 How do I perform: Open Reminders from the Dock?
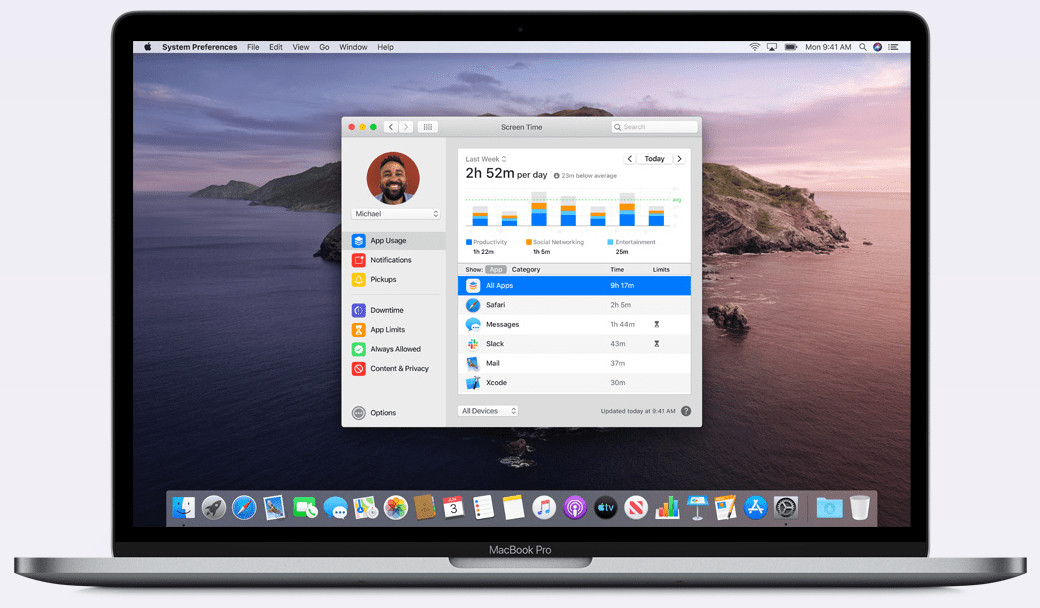(484, 508)
